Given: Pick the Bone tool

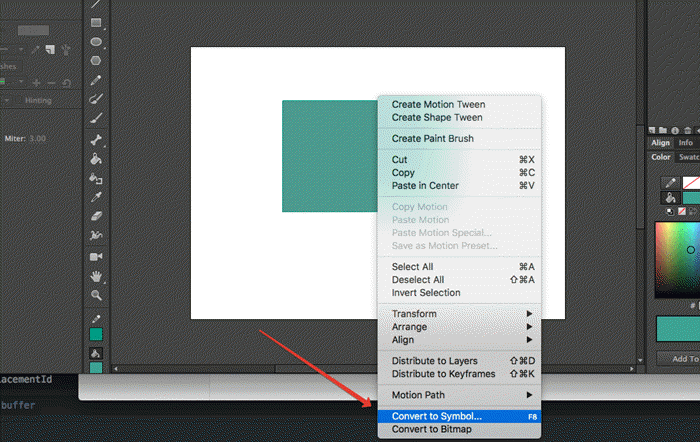Looking at the screenshot, I should (96, 140).
